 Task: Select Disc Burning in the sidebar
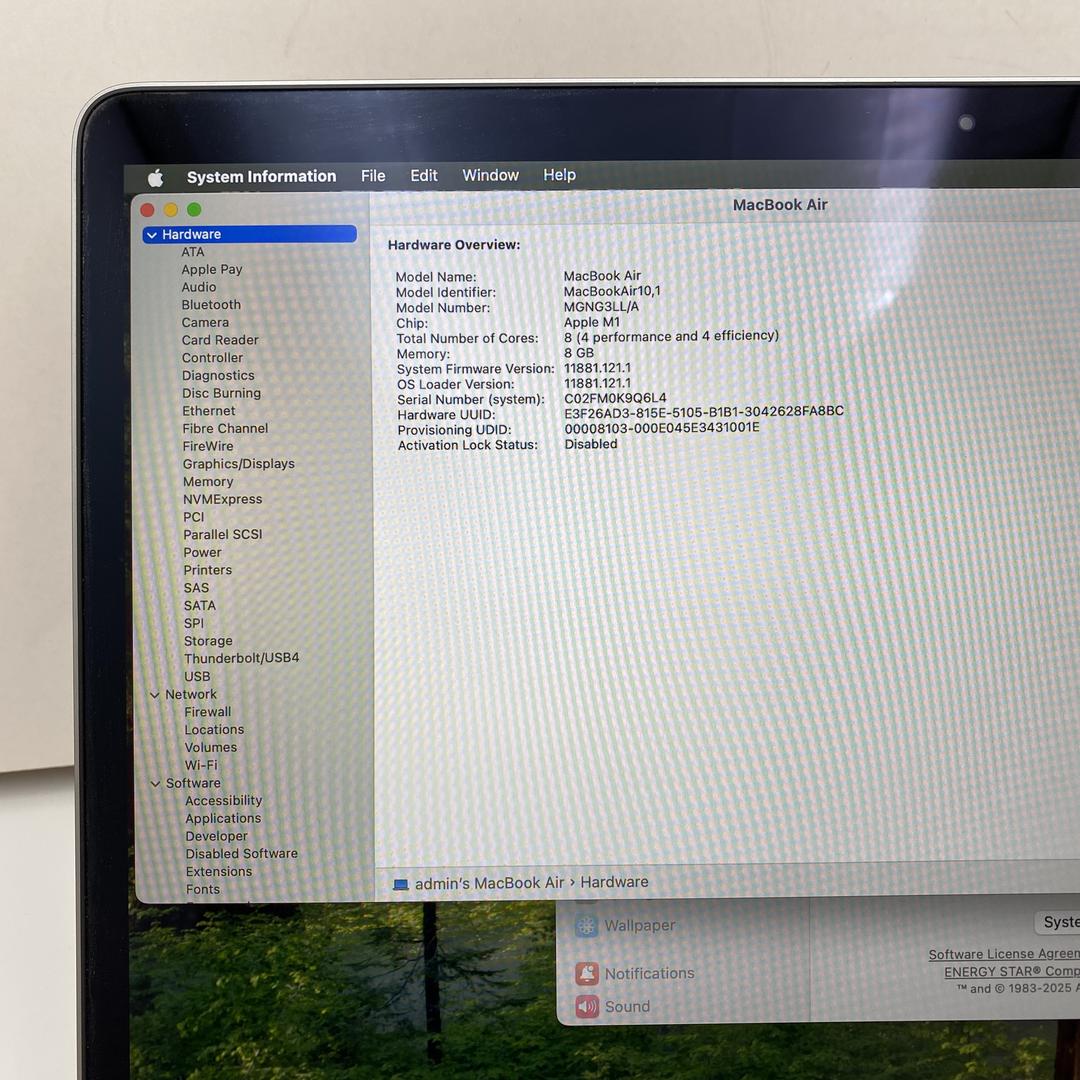click(221, 393)
